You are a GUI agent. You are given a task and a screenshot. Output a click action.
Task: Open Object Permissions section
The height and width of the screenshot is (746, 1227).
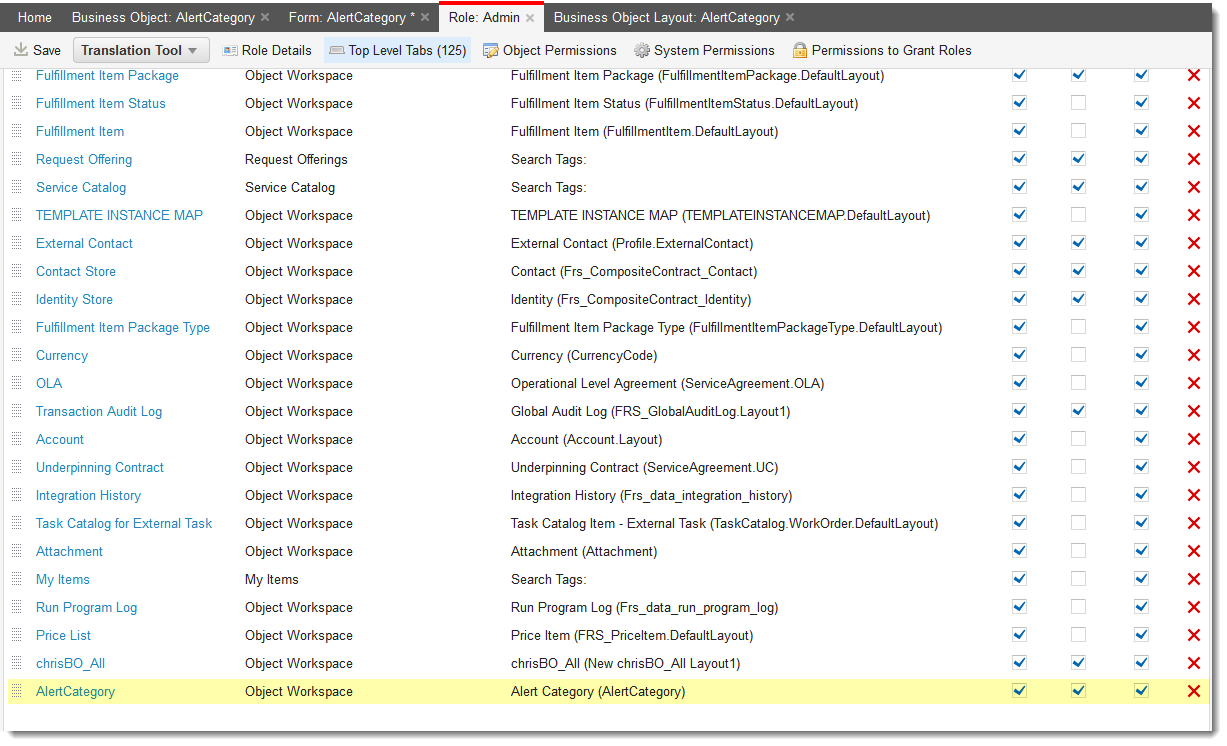tap(549, 50)
